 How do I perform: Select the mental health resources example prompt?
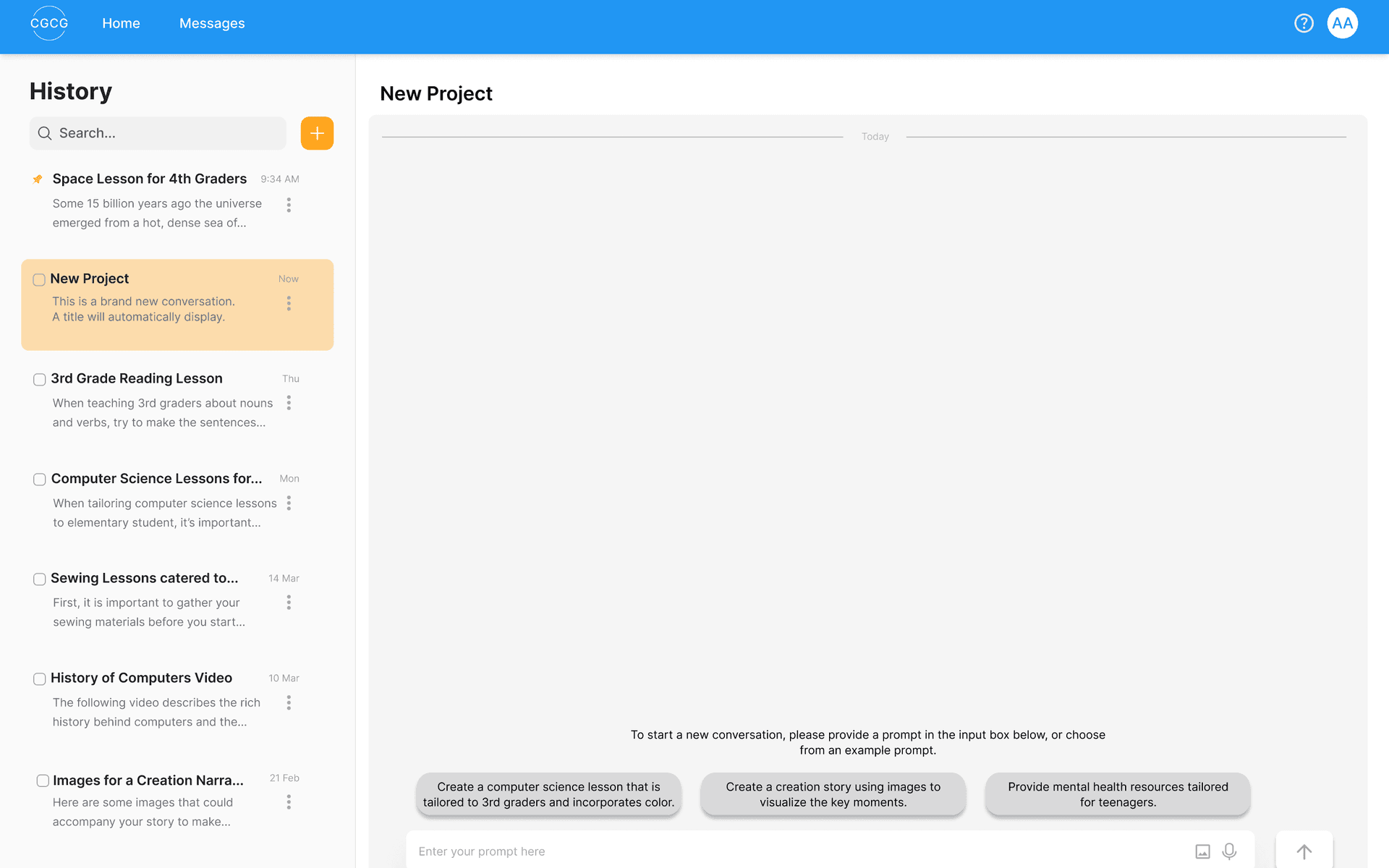click(x=1117, y=794)
